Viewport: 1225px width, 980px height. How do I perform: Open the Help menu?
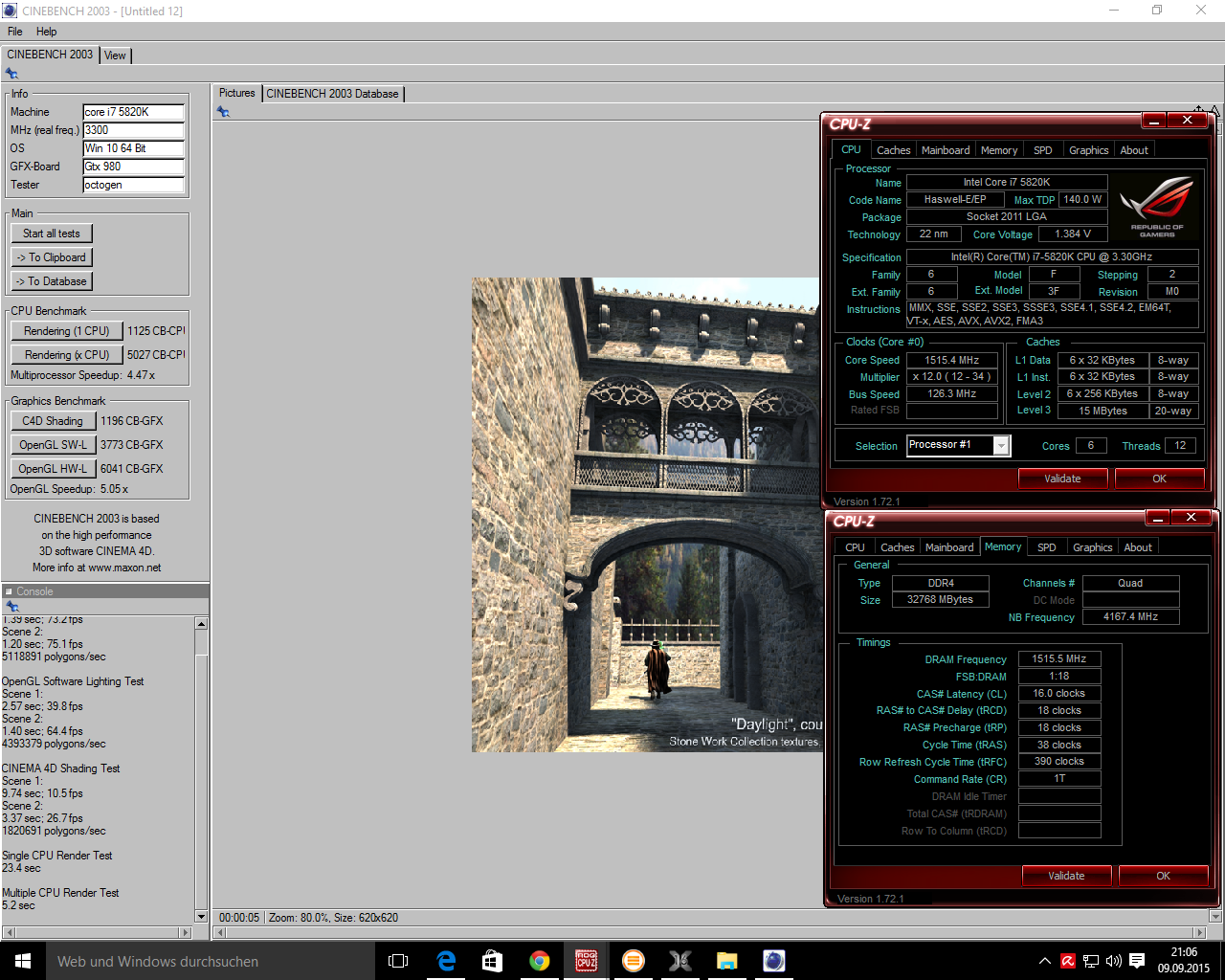tap(46, 32)
